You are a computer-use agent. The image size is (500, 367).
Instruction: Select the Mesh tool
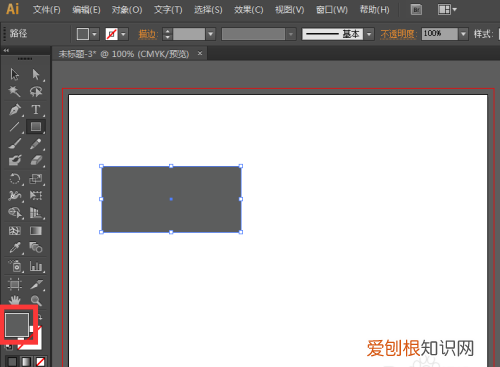(x=15, y=231)
